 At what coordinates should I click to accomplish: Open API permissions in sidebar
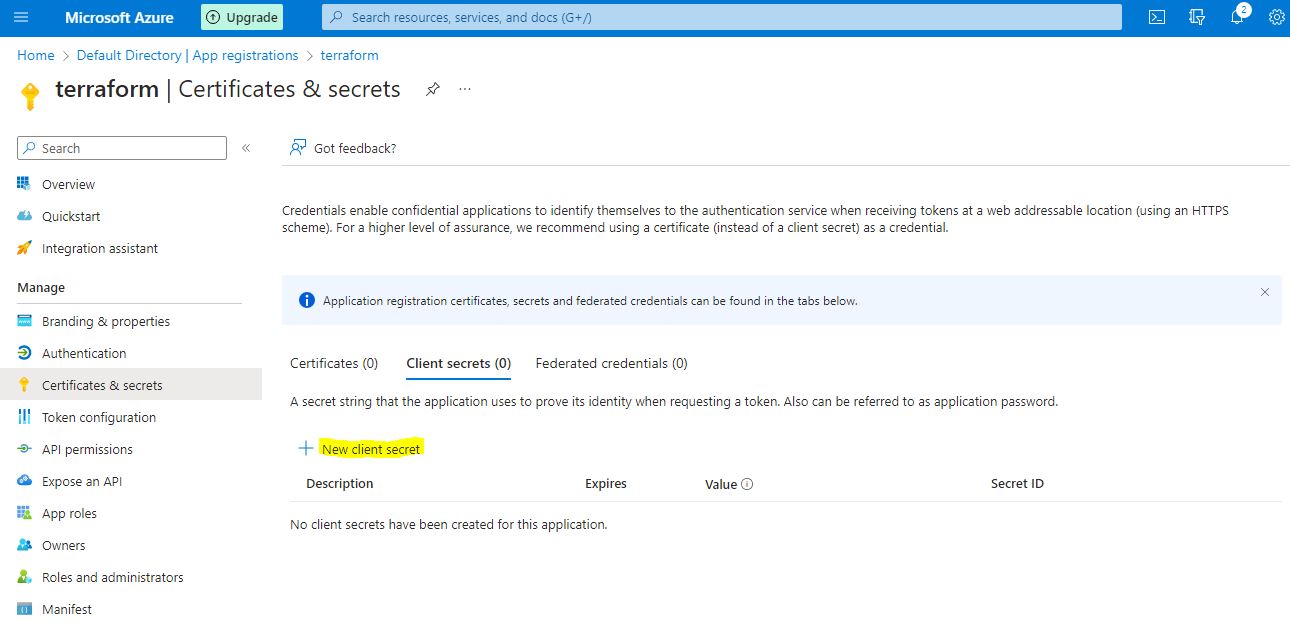(87, 449)
